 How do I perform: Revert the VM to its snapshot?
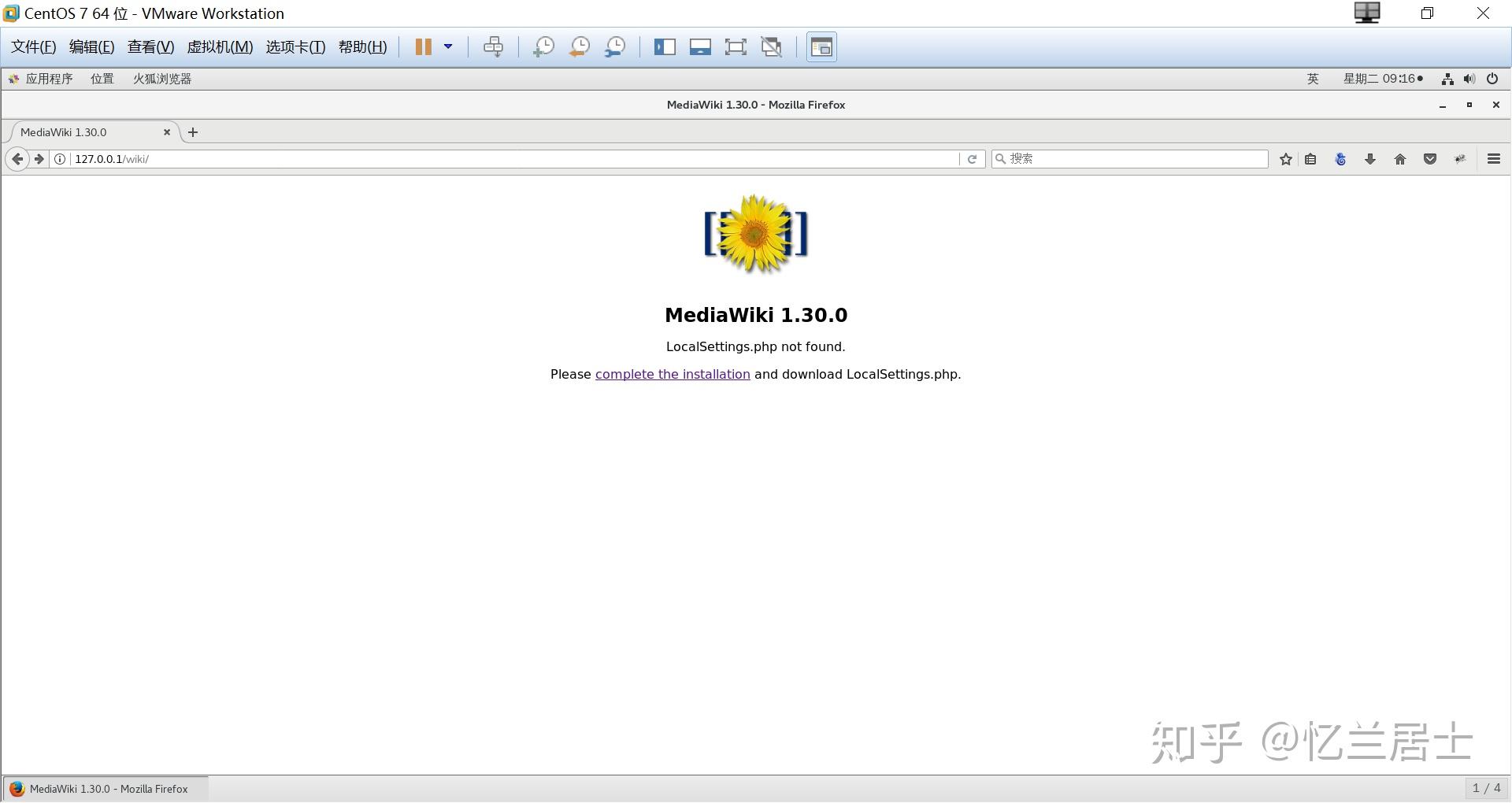click(x=579, y=46)
